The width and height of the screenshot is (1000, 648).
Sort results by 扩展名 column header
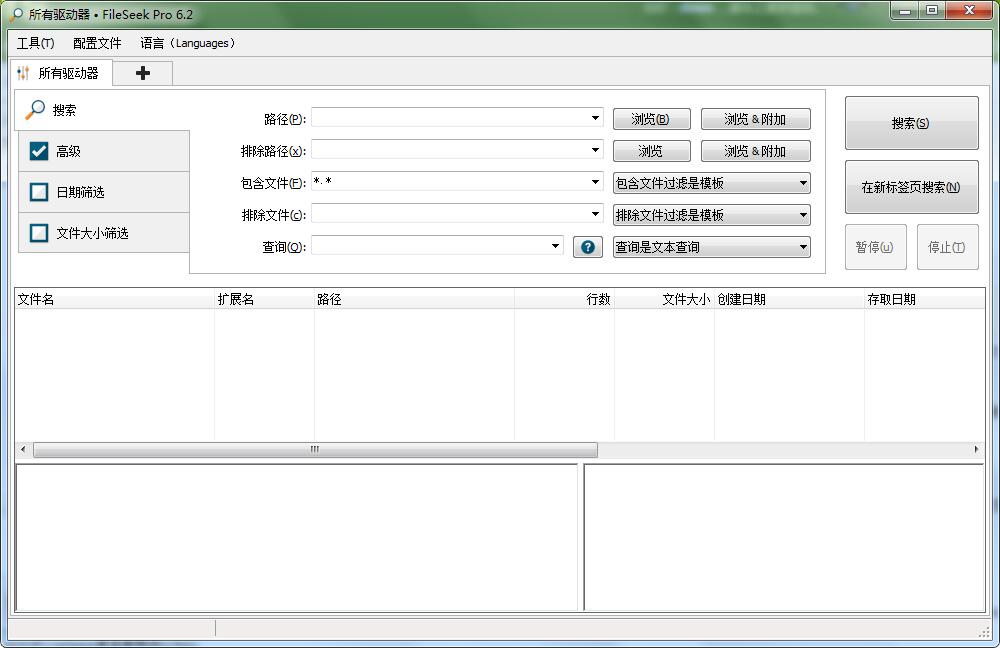pyautogui.click(x=265, y=299)
